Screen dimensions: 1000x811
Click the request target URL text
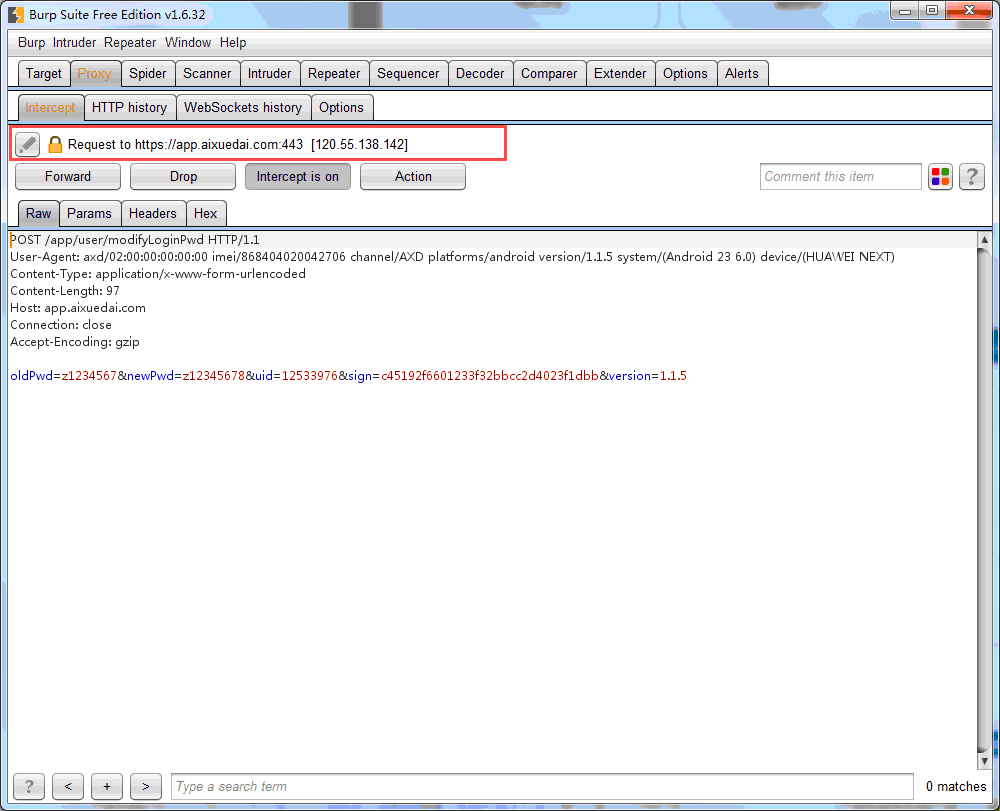click(x=238, y=145)
